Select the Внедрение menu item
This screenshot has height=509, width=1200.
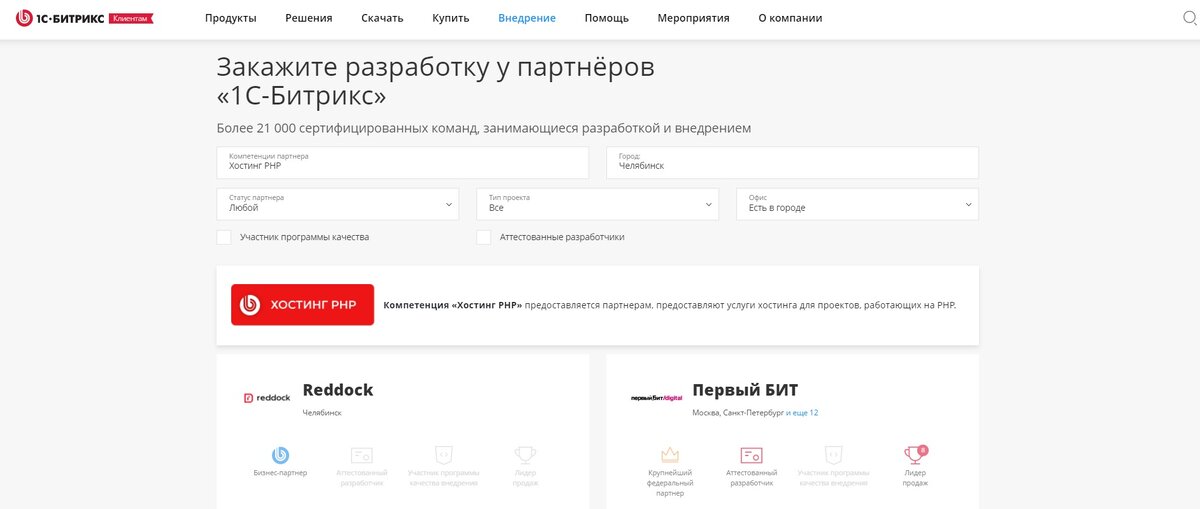click(x=527, y=18)
